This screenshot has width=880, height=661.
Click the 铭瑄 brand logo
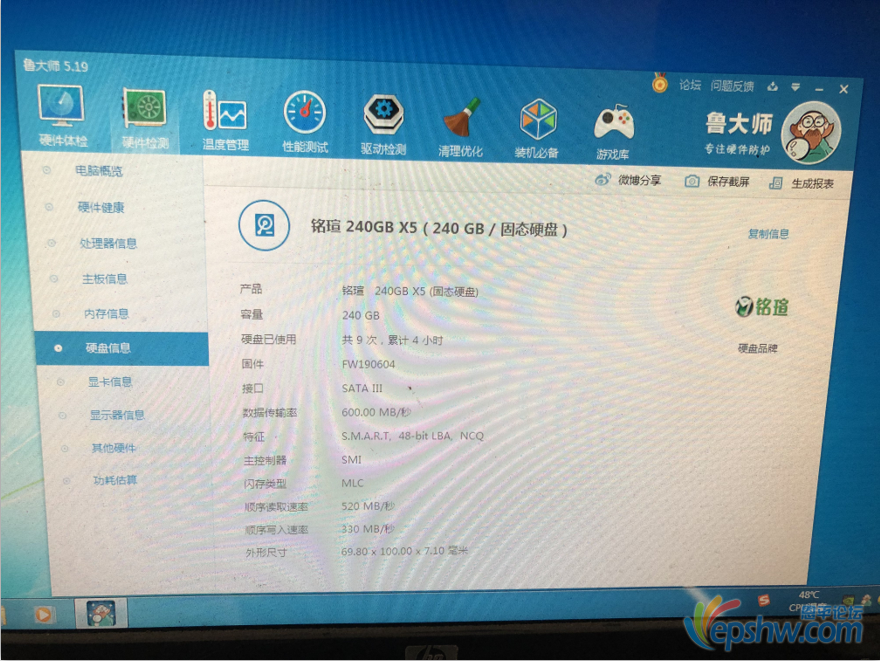(x=762, y=306)
